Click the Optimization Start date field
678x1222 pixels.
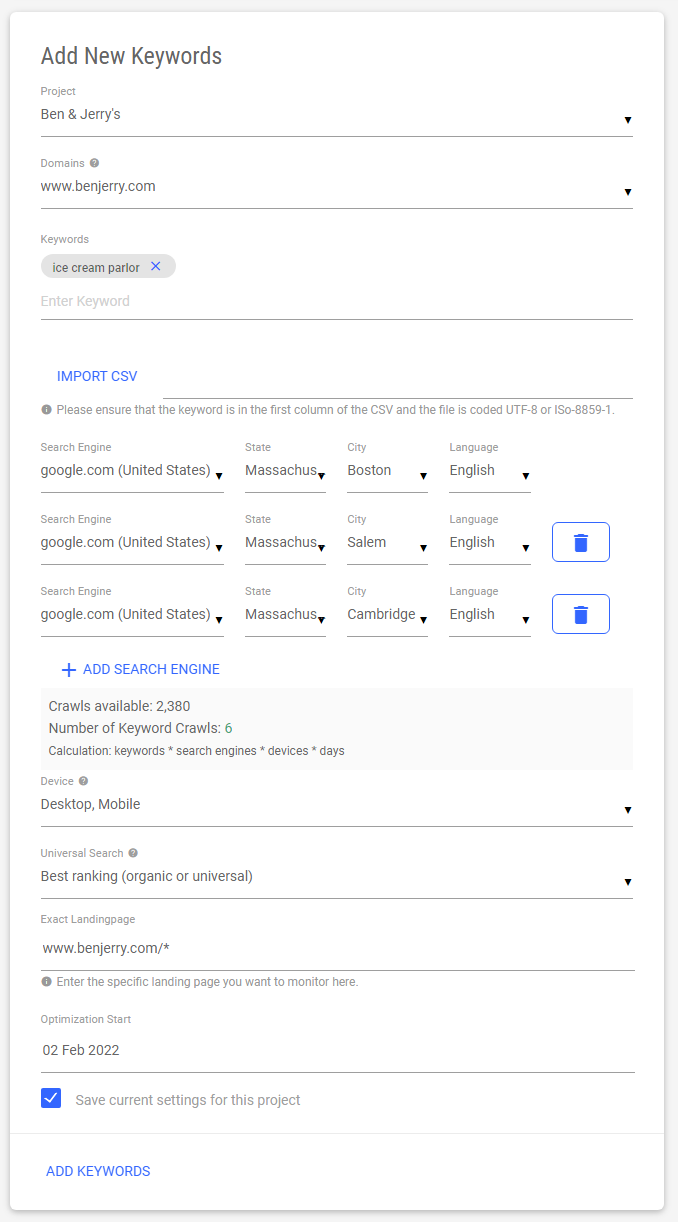point(338,1051)
